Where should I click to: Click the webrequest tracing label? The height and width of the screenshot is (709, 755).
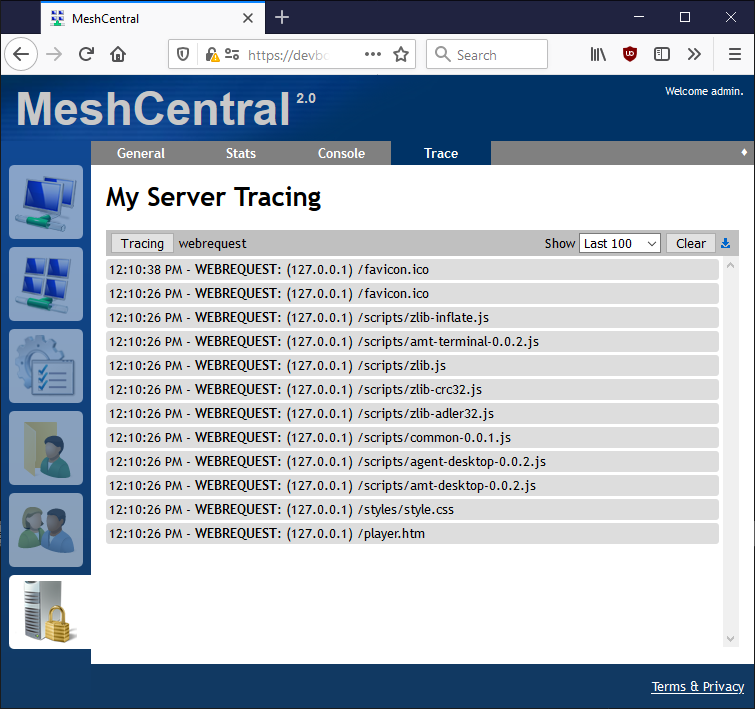pyautogui.click(x=212, y=244)
